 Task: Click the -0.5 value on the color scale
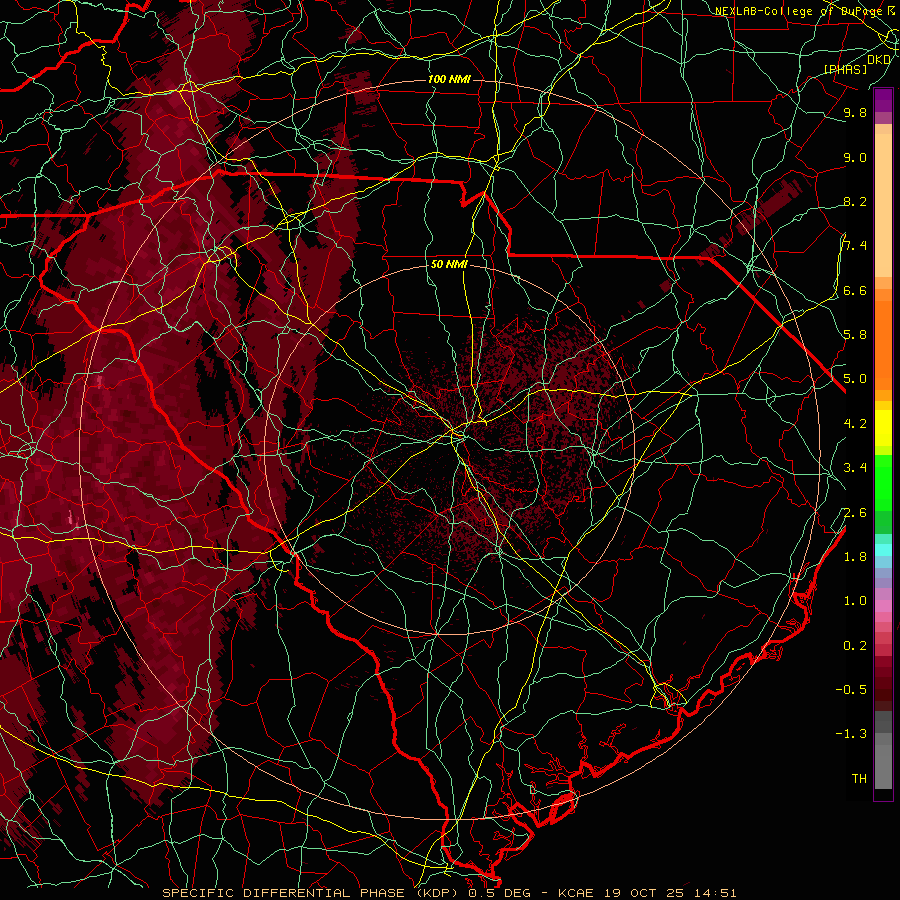point(851,690)
